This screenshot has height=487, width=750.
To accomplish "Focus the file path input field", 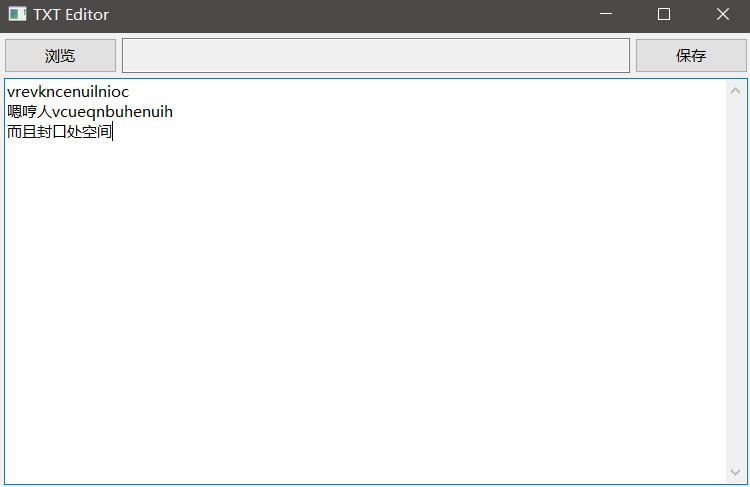I will [375, 55].
